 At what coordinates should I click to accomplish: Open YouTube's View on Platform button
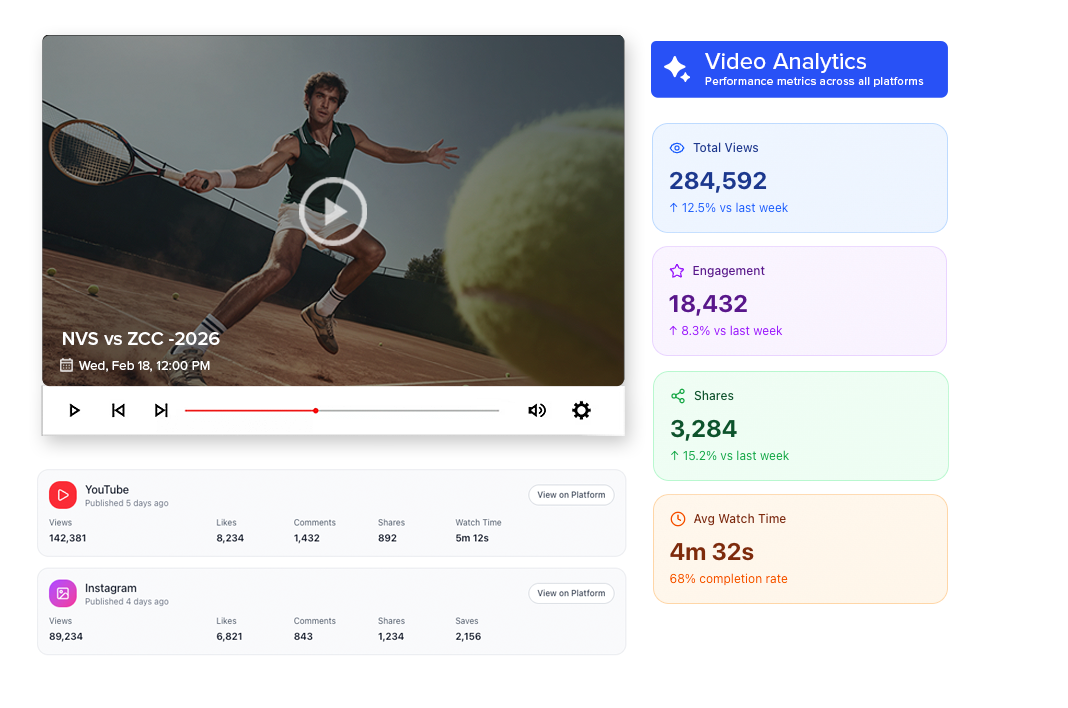571,495
